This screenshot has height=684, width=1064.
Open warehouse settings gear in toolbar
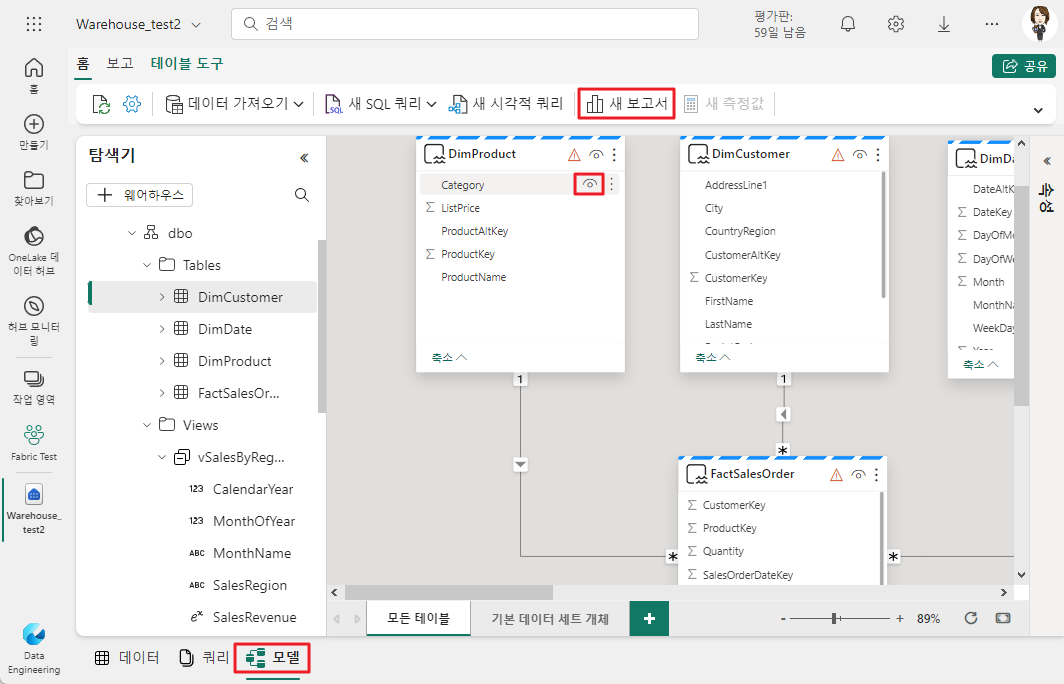click(x=132, y=104)
